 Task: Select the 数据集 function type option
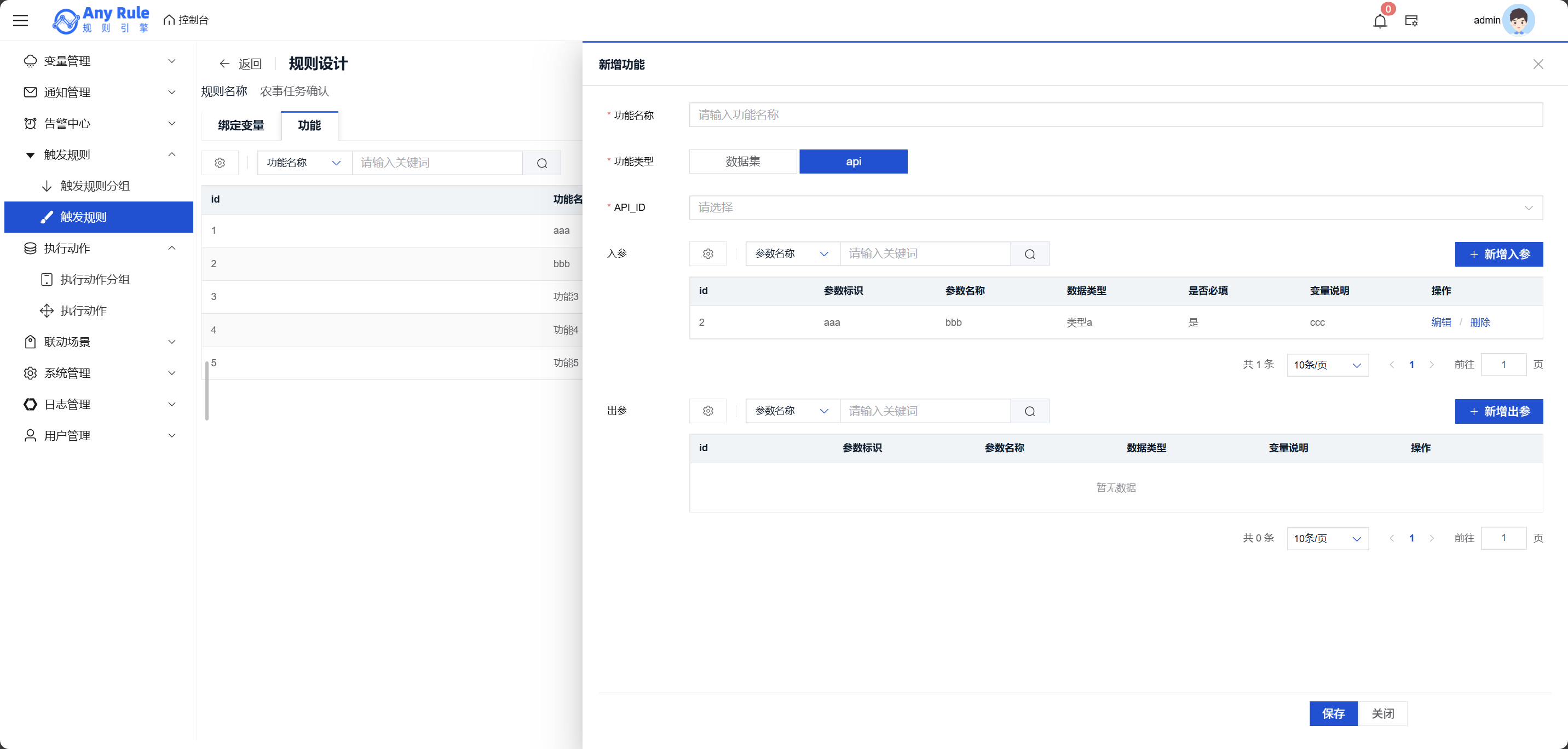(742, 162)
